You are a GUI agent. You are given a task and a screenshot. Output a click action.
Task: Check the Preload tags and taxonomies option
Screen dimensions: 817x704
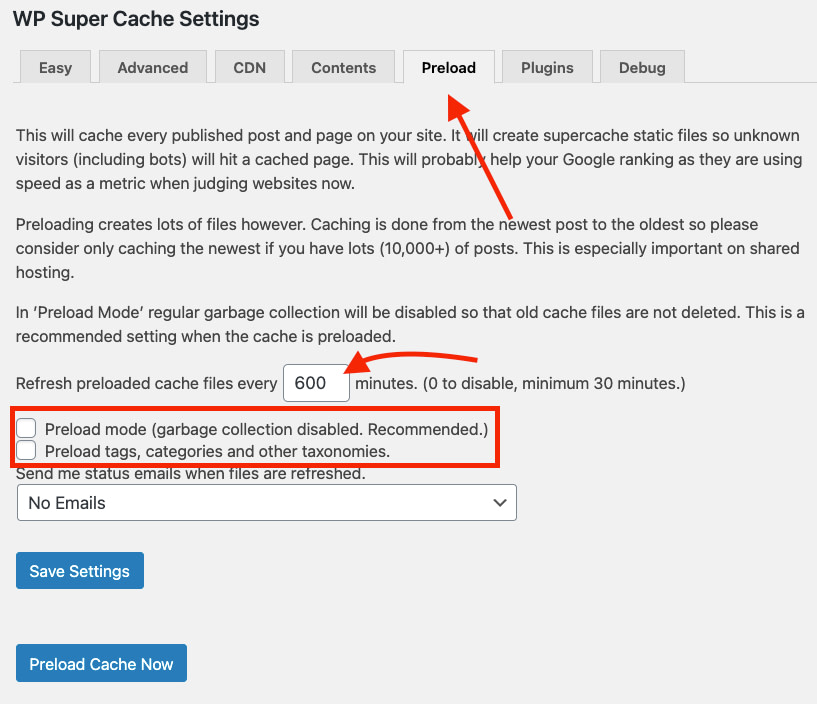25,450
